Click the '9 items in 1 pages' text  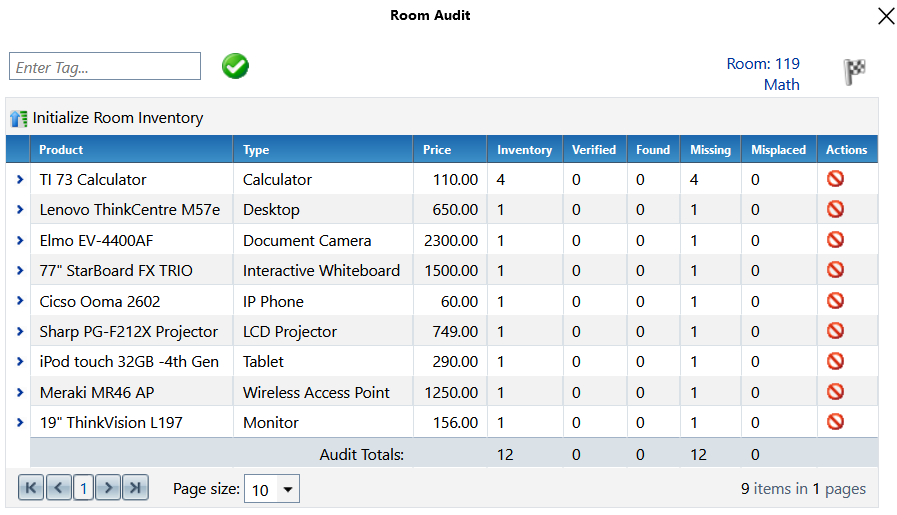coord(803,489)
